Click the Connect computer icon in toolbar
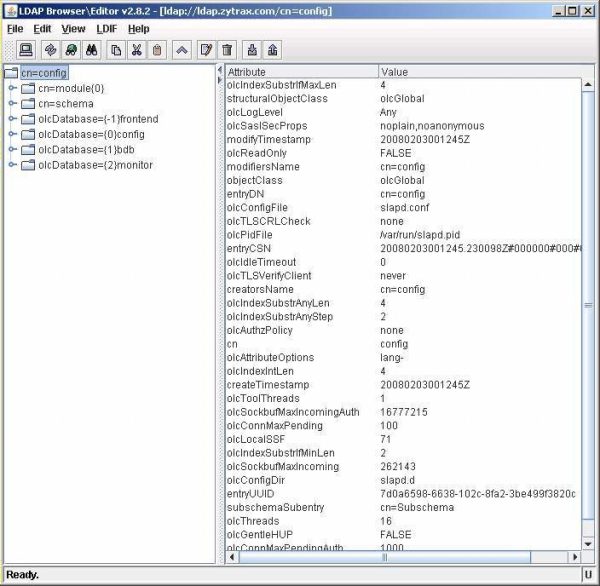Viewport: 600px width, 586px height. 26,49
